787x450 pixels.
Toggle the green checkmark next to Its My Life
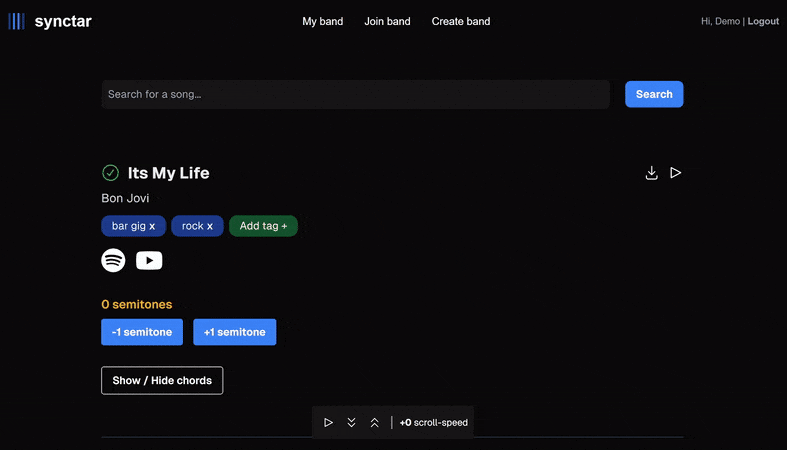coord(111,173)
